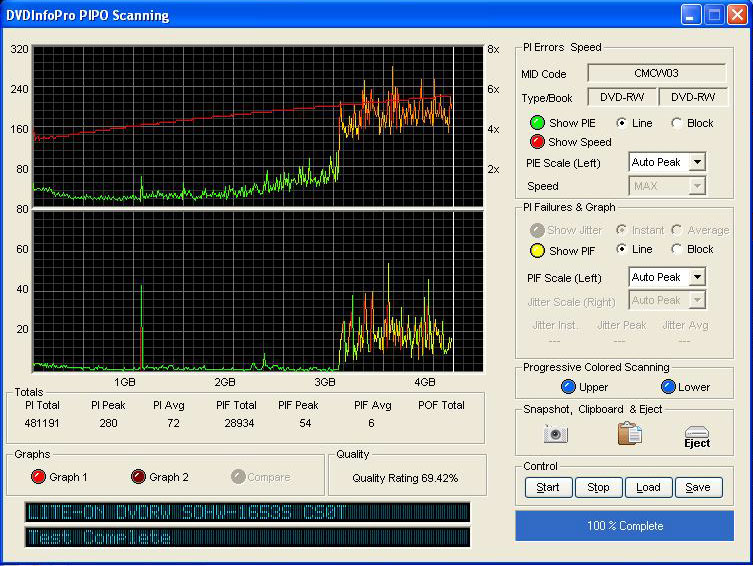Load a saved scan
753x566 pixels.
coord(648,487)
